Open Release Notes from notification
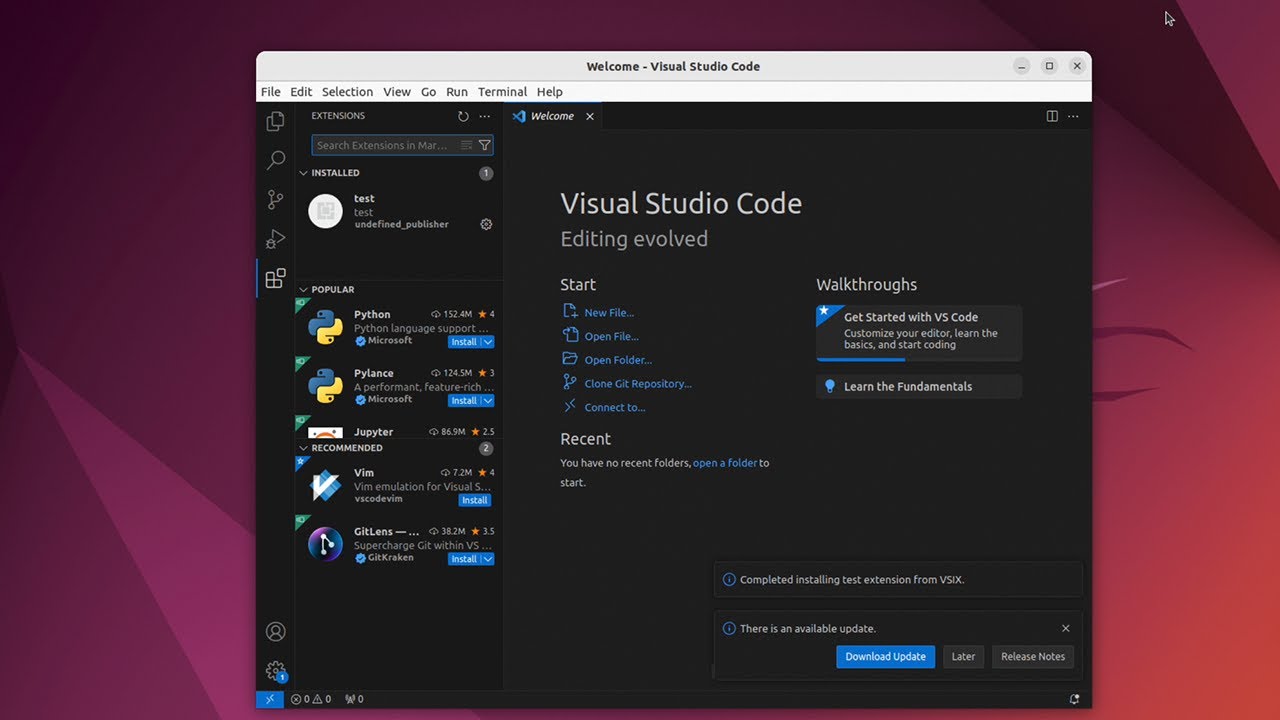1280x720 pixels. (x=1033, y=657)
